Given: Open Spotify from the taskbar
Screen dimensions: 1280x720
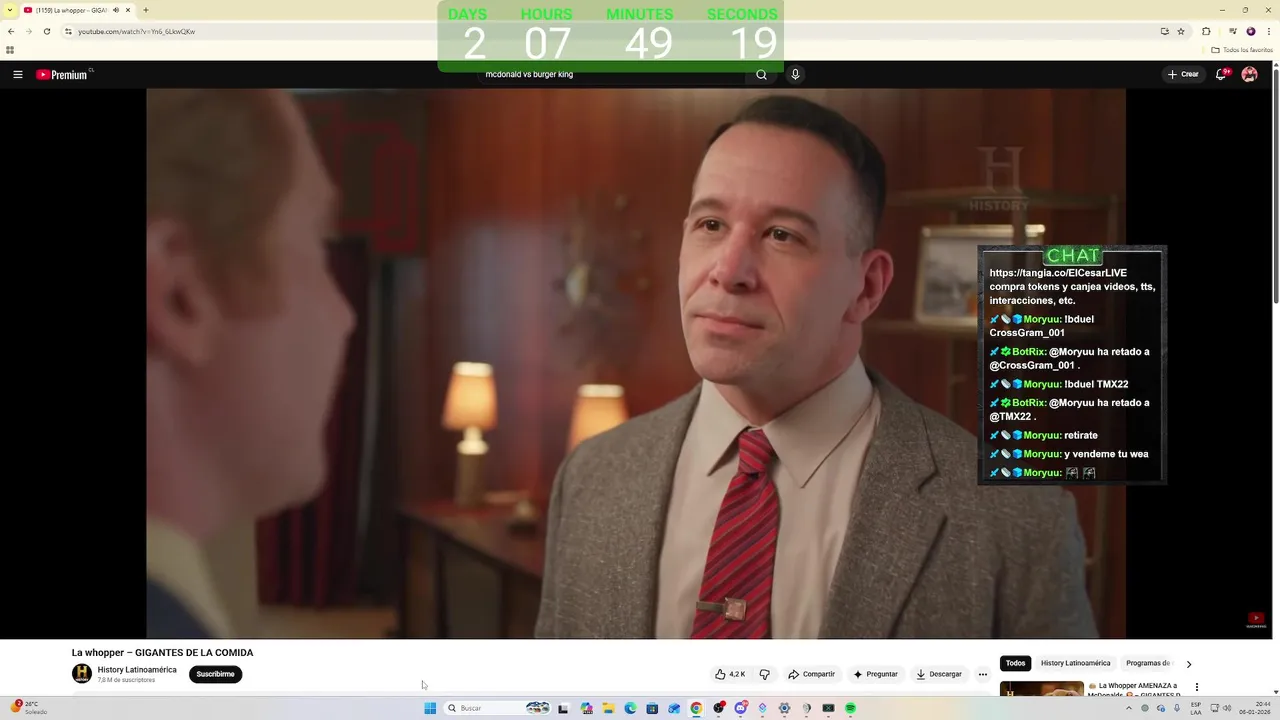Looking at the screenshot, I should [850, 708].
